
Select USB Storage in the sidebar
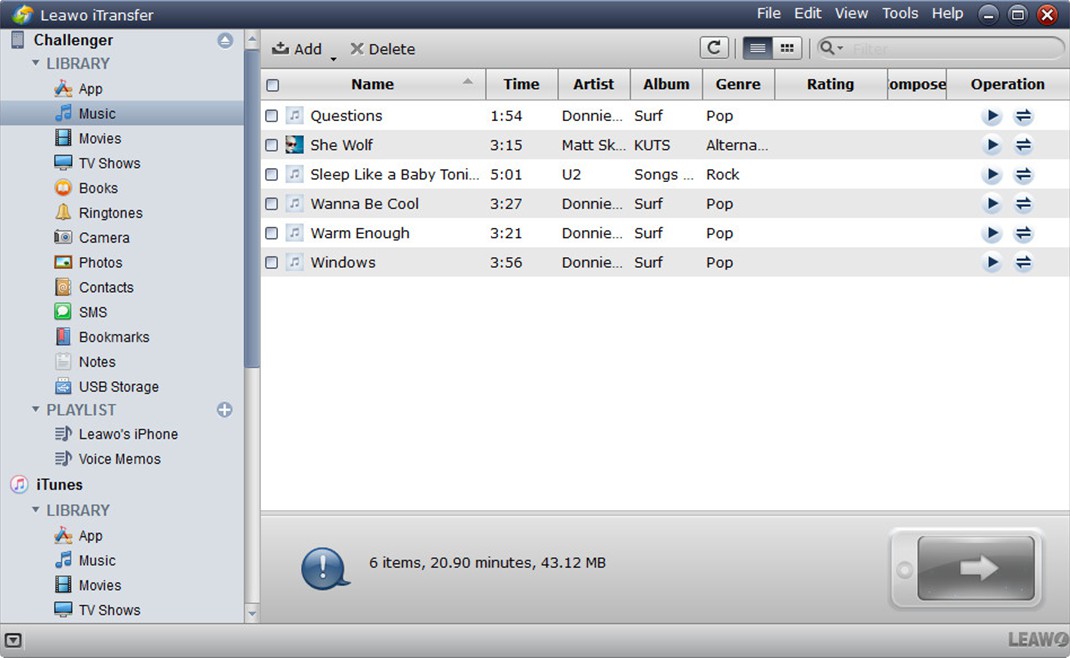[x=118, y=387]
